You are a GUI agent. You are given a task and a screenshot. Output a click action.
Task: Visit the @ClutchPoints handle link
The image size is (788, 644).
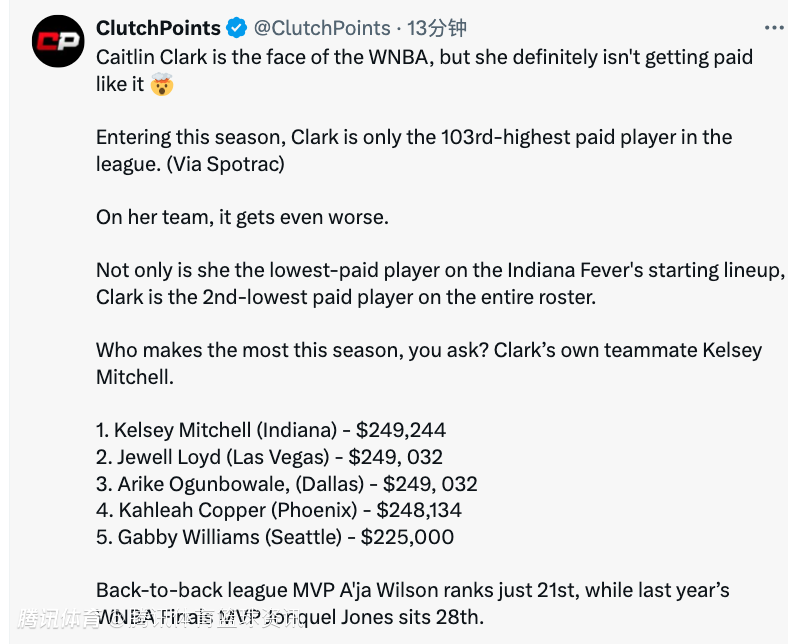pos(322,28)
